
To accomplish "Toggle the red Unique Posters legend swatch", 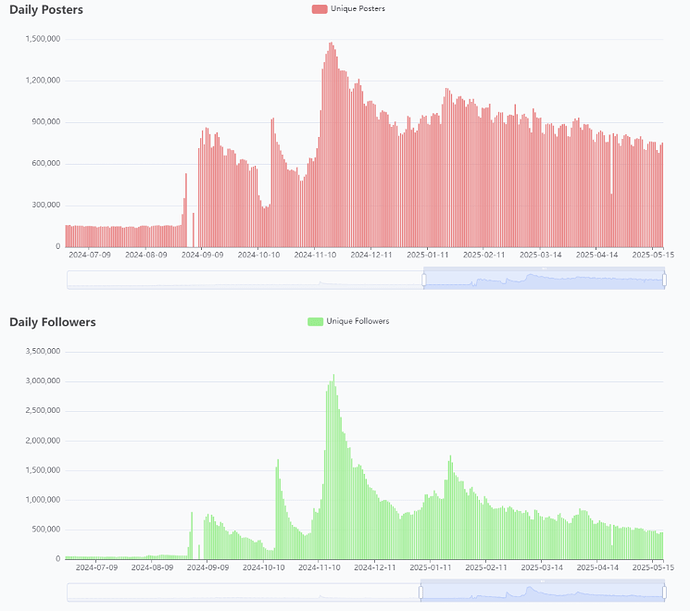I will click(319, 9).
